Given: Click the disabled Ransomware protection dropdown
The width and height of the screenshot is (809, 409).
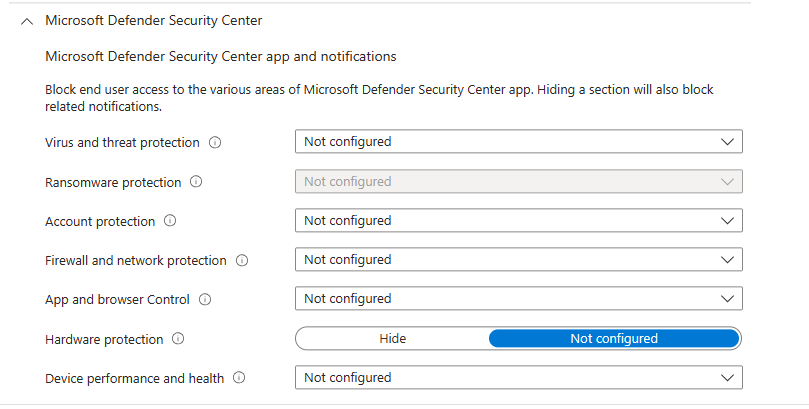Looking at the screenshot, I should tap(518, 182).
